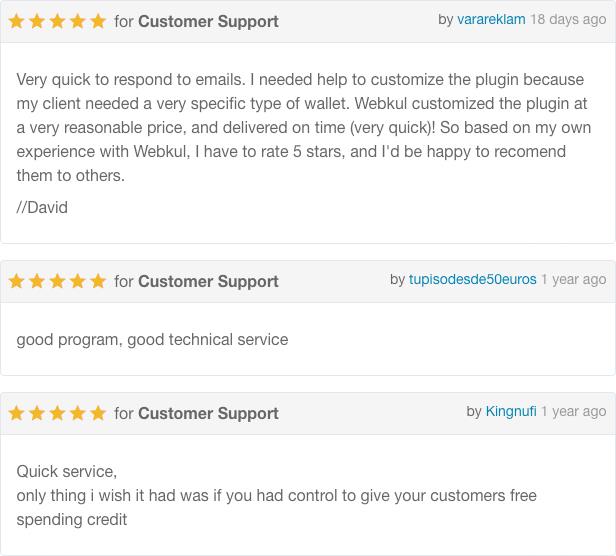Open varareklam user profile link

pos(491,19)
